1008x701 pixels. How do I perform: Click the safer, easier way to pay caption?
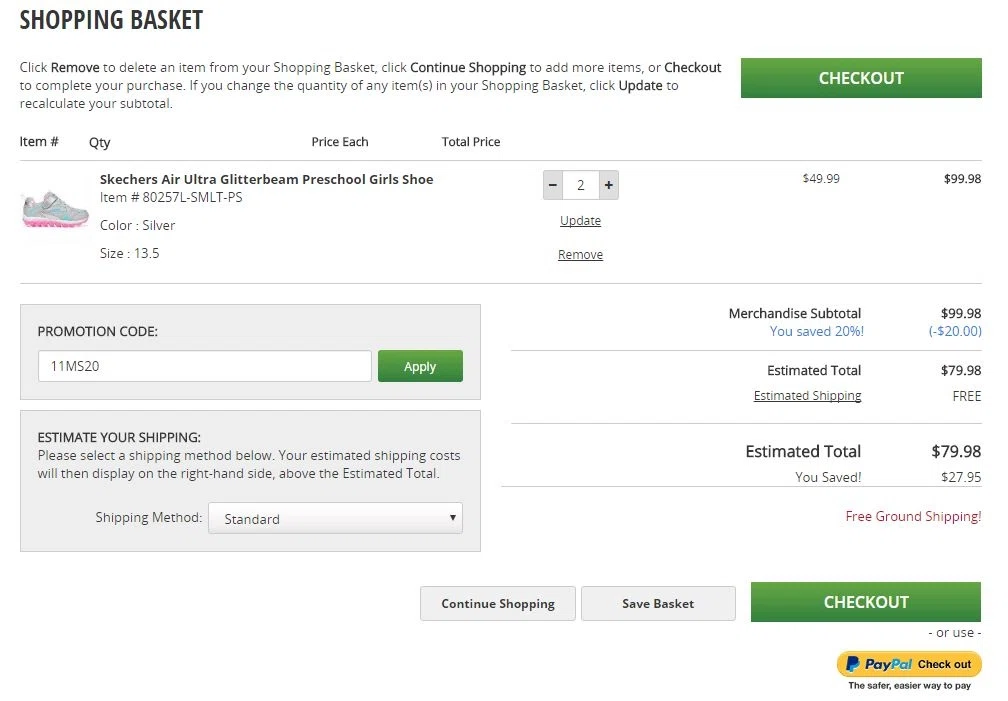909,686
